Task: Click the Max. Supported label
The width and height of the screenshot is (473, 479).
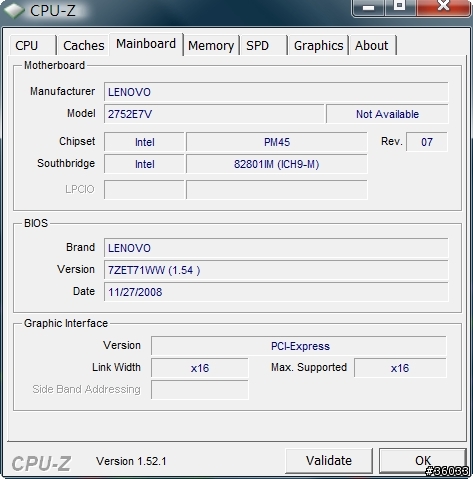Action: [309, 367]
